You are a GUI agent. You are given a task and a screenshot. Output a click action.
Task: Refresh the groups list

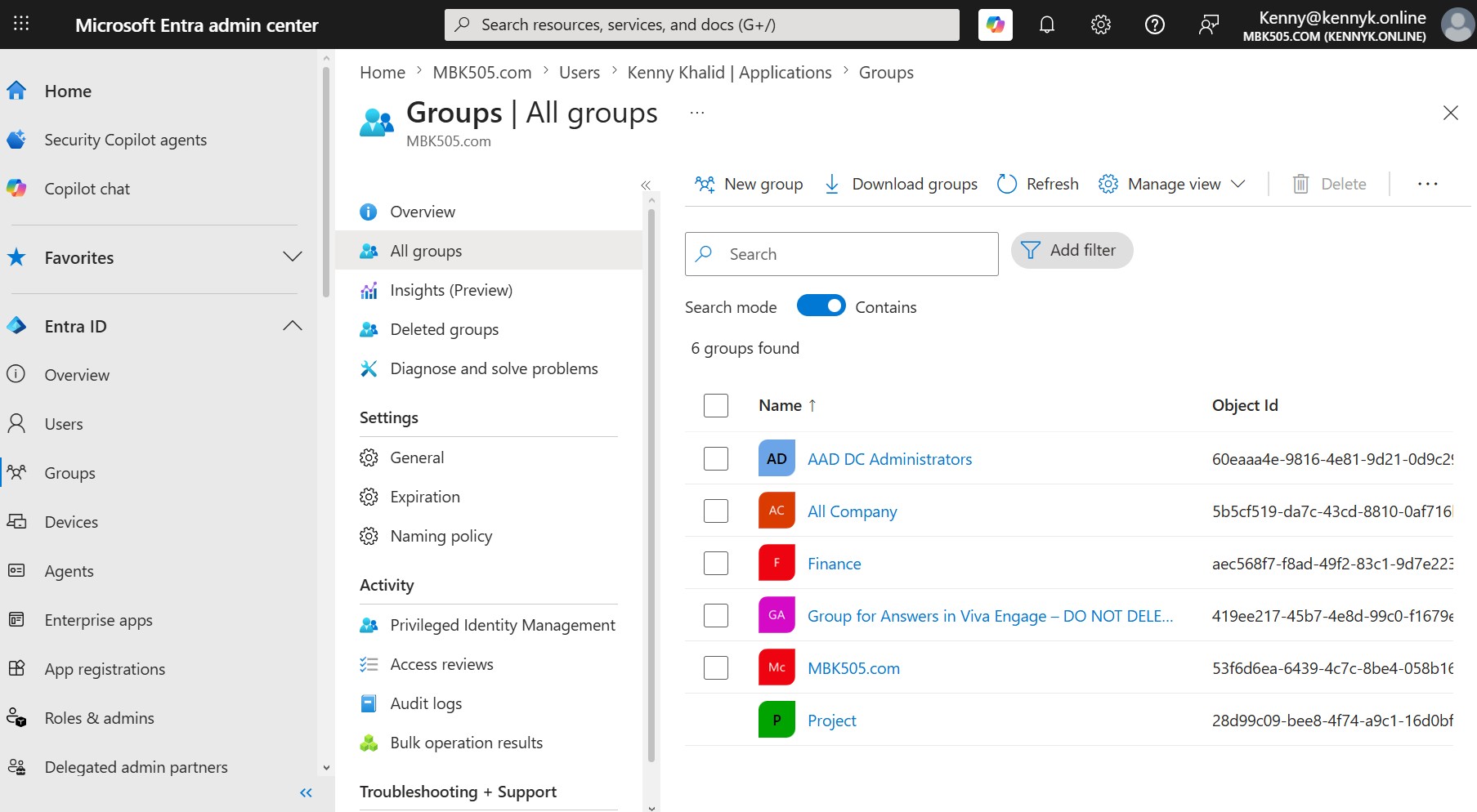[1038, 184]
